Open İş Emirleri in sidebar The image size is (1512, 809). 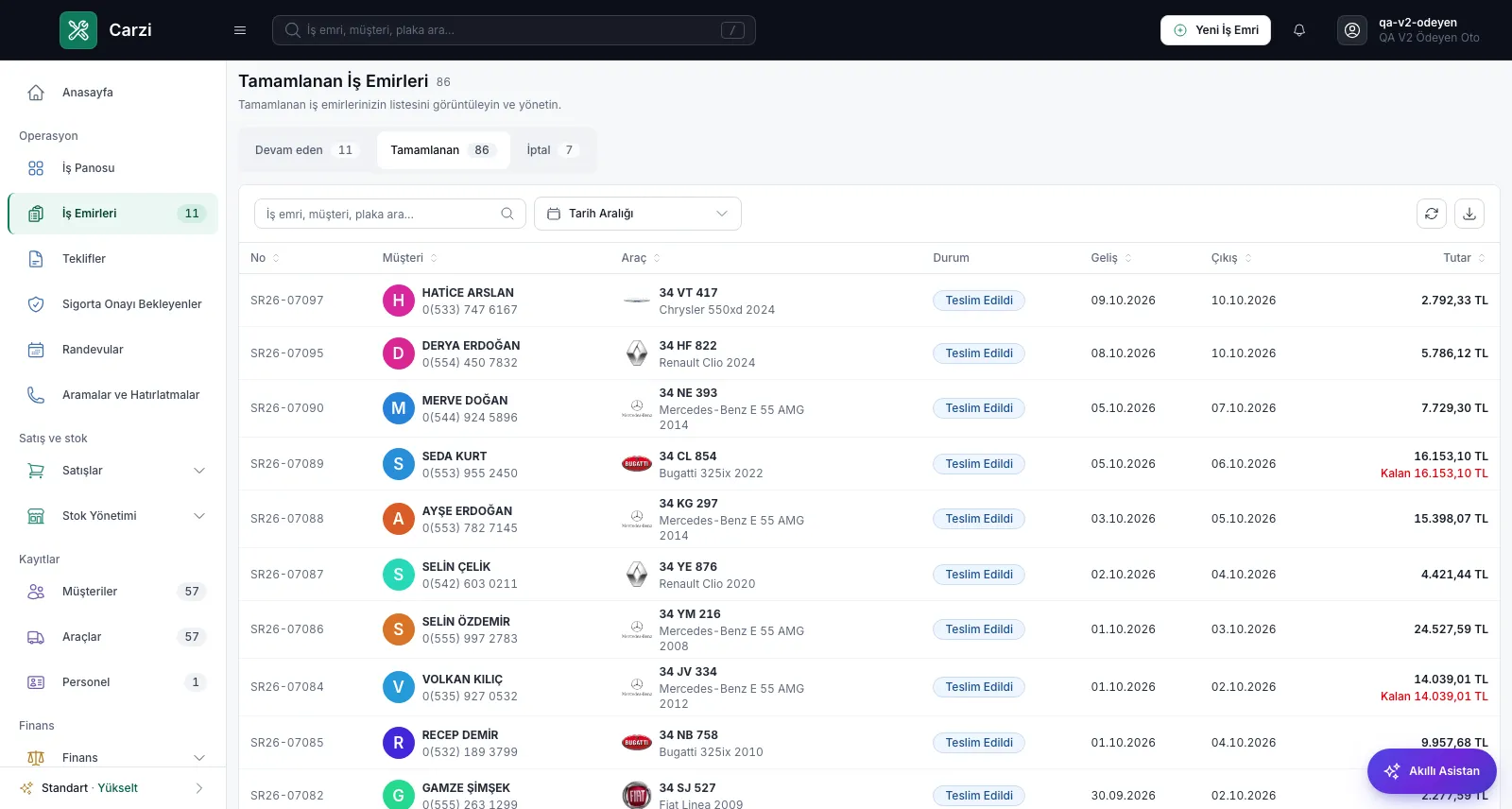point(113,214)
